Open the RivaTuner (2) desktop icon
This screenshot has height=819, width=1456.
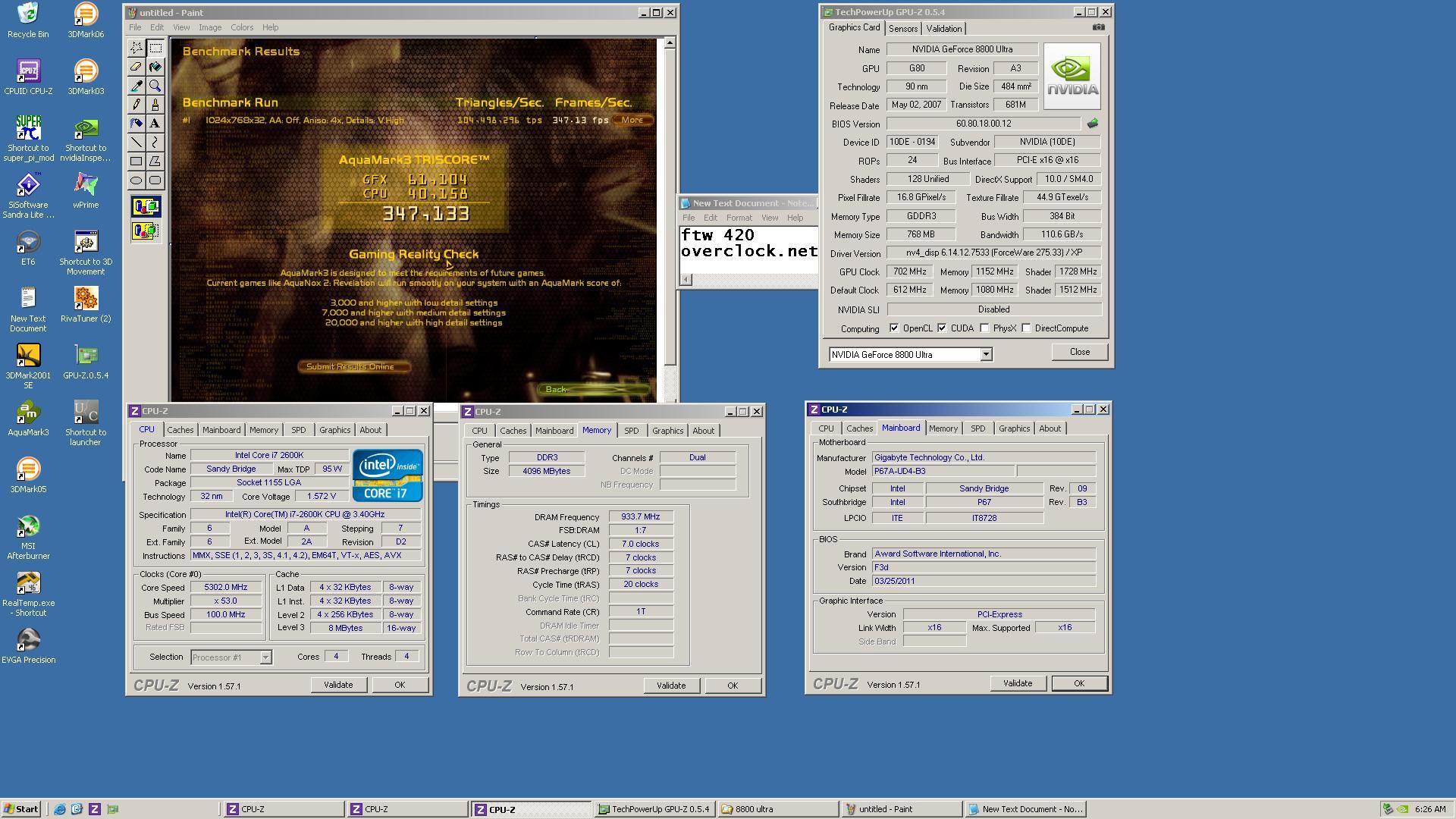pos(86,305)
